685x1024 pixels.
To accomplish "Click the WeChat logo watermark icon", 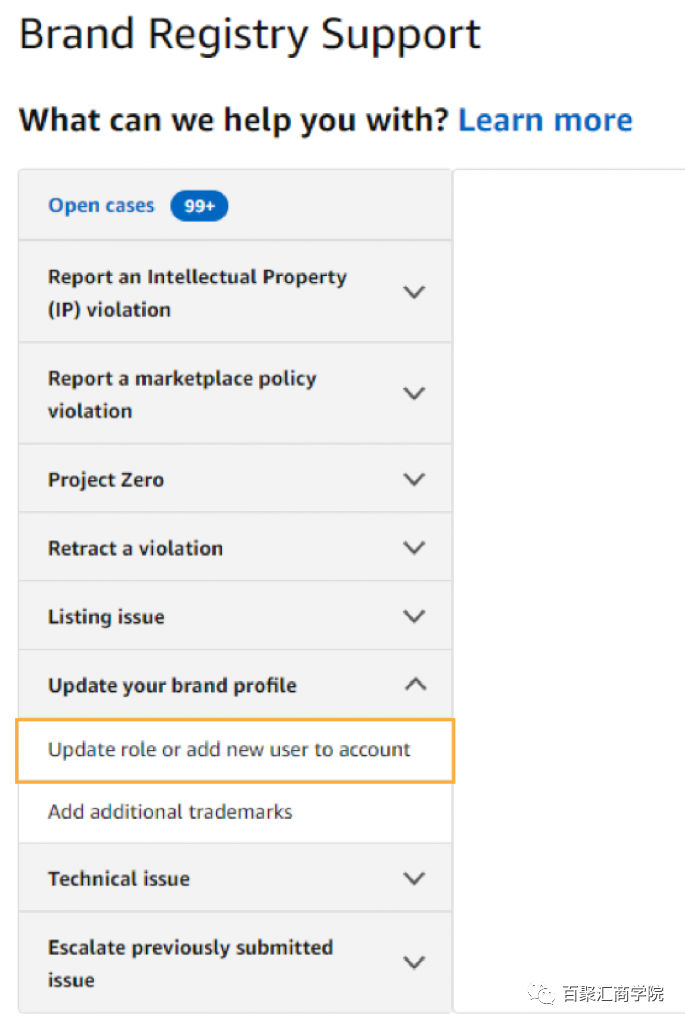I will (542, 993).
